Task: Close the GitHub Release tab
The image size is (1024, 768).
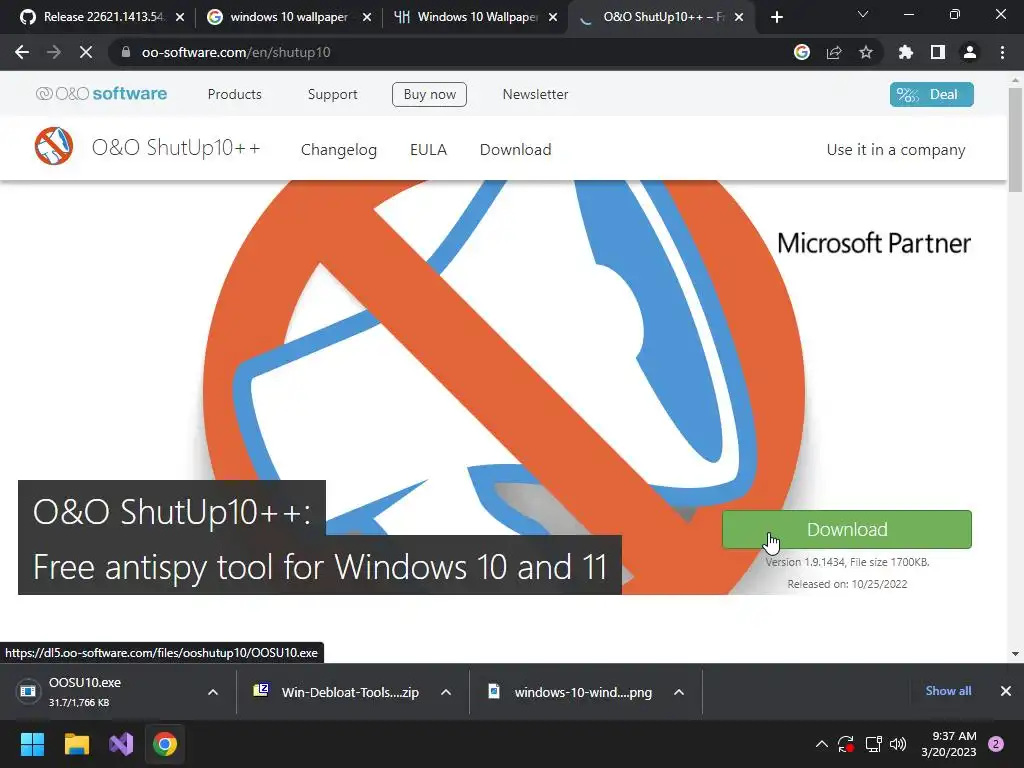Action: point(180,17)
